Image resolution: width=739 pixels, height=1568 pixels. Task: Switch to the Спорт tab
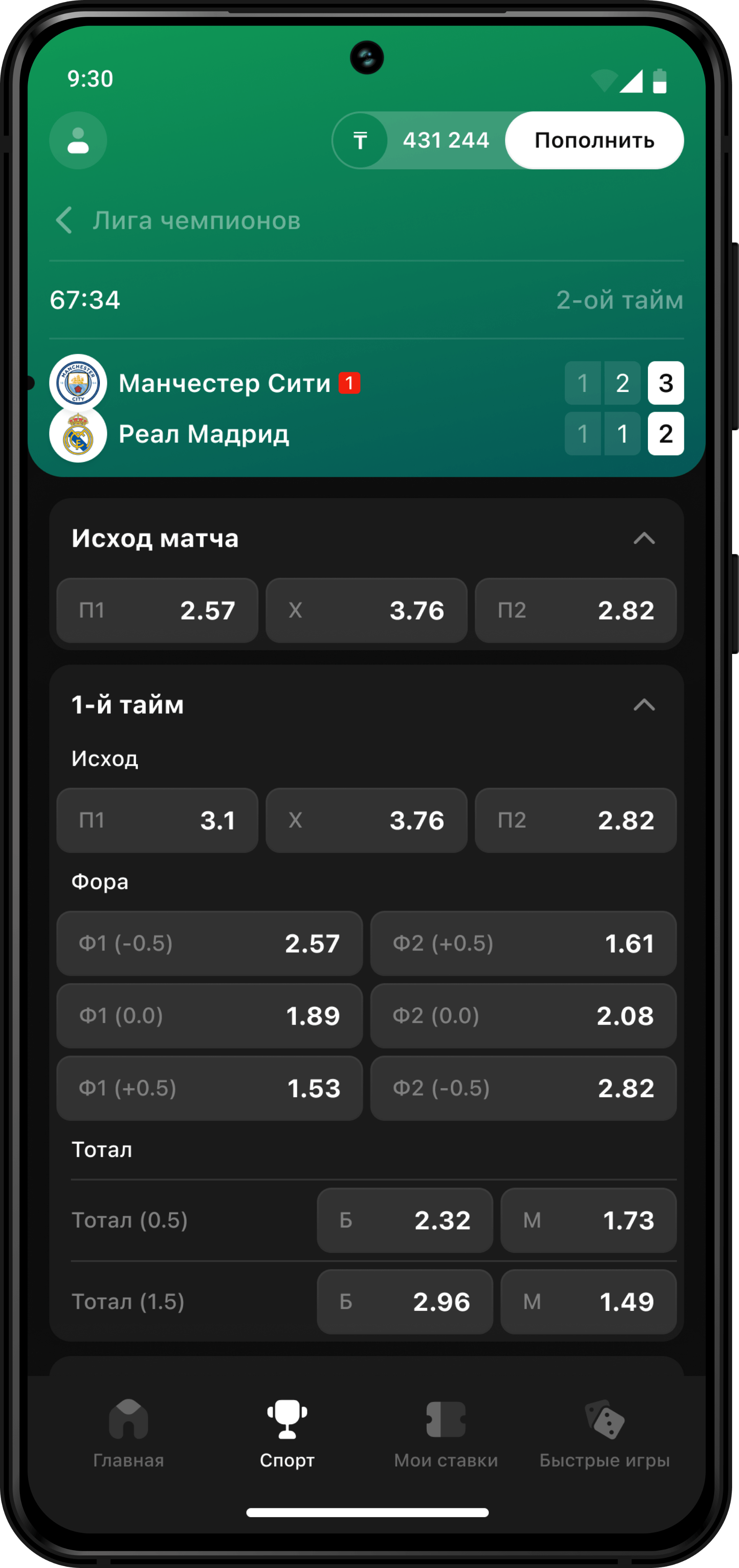[287, 1434]
